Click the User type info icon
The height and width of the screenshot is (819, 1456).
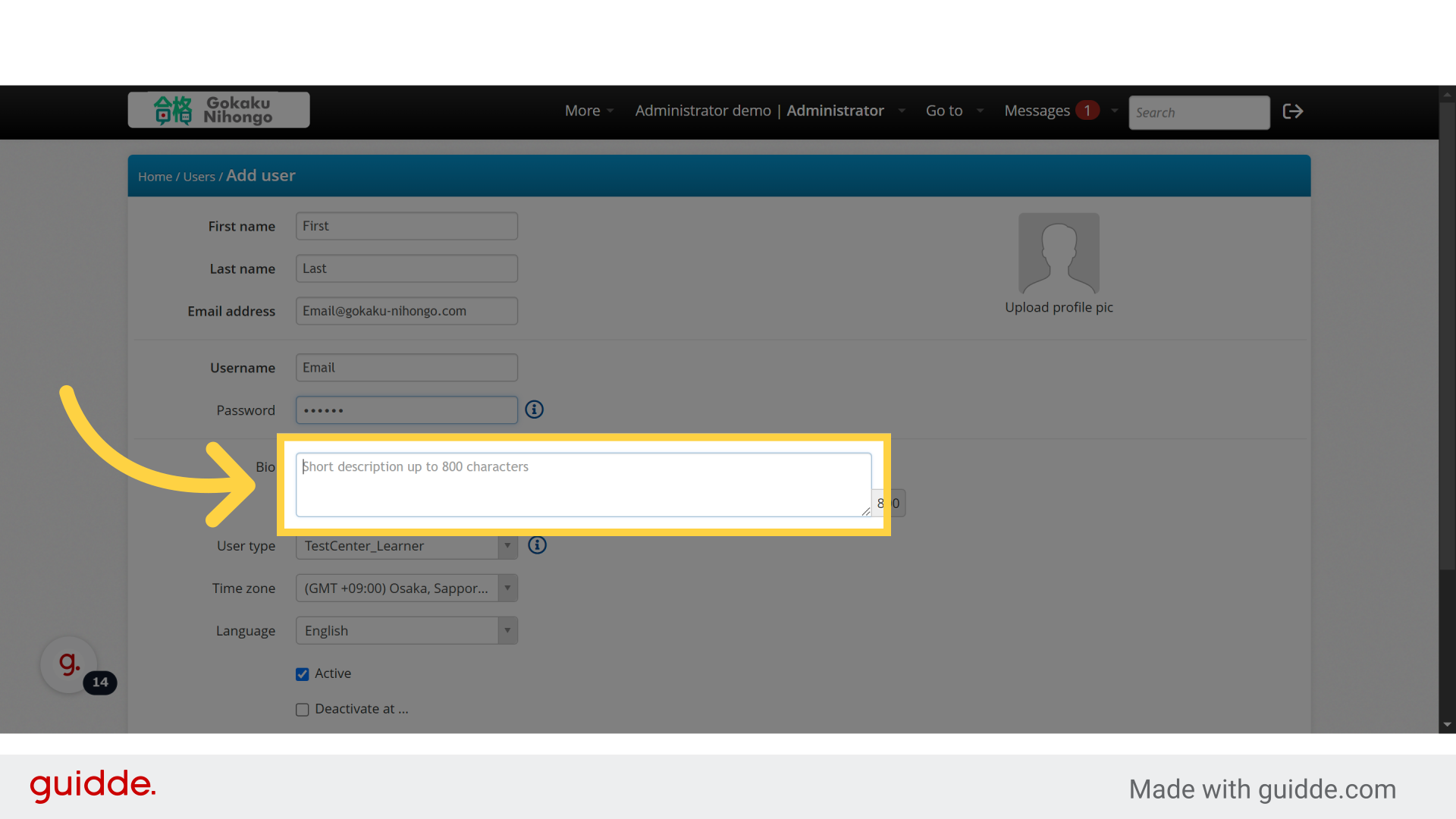click(x=537, y=545)
